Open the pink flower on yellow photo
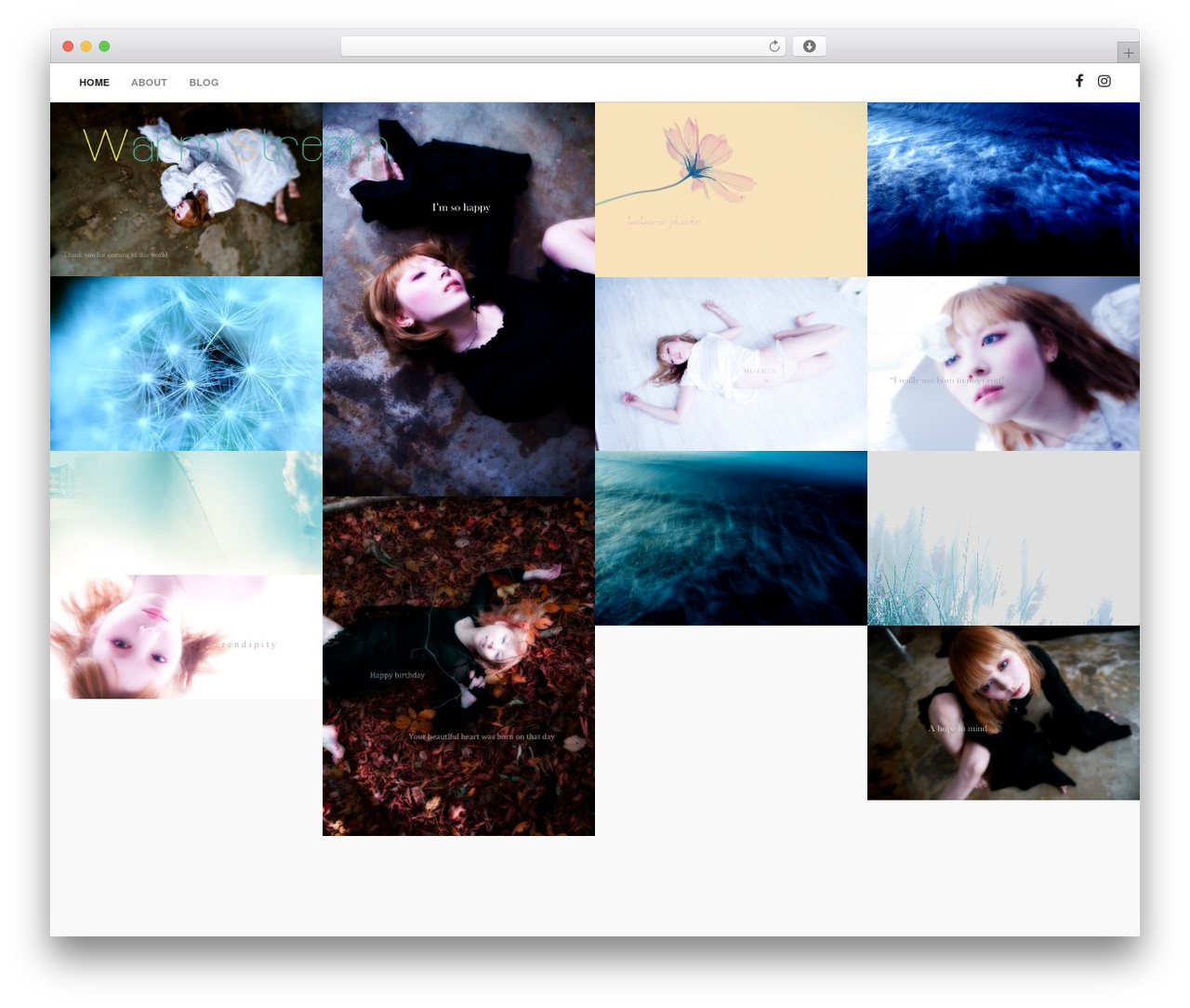Screen dimensions: 1190x1008 point(731,190)
